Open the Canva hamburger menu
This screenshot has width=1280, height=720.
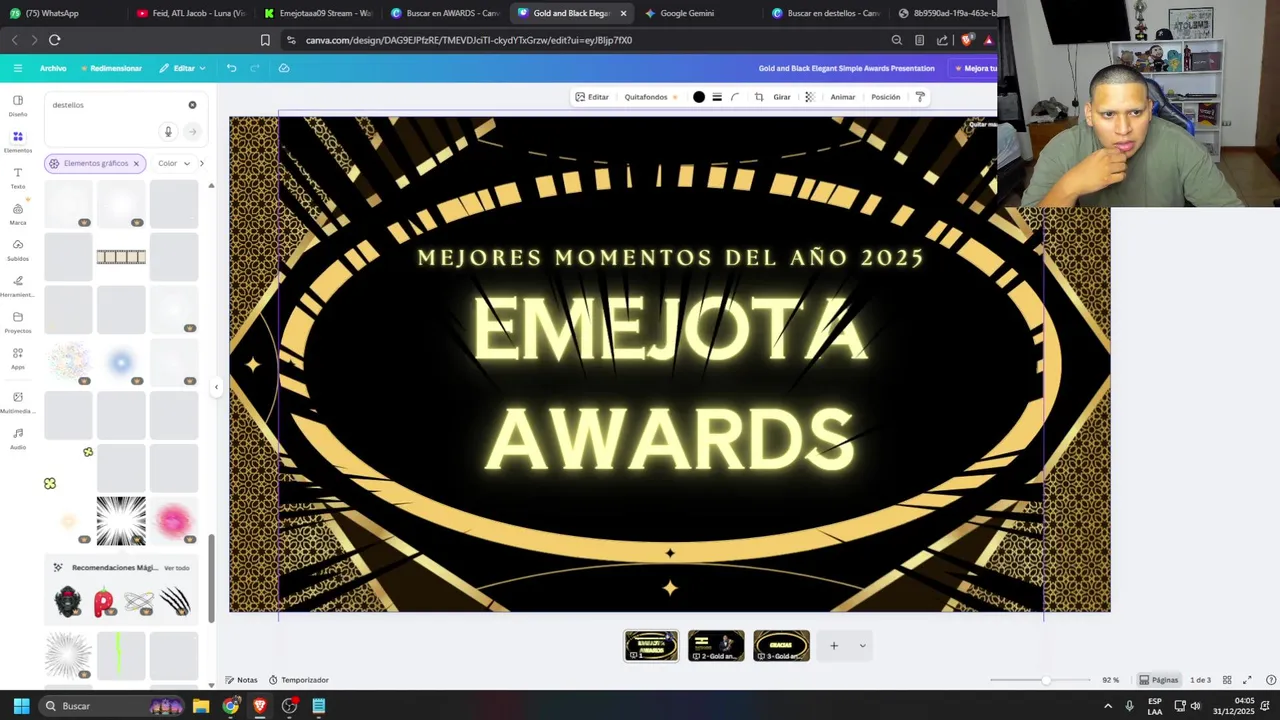tap(17, 68)
